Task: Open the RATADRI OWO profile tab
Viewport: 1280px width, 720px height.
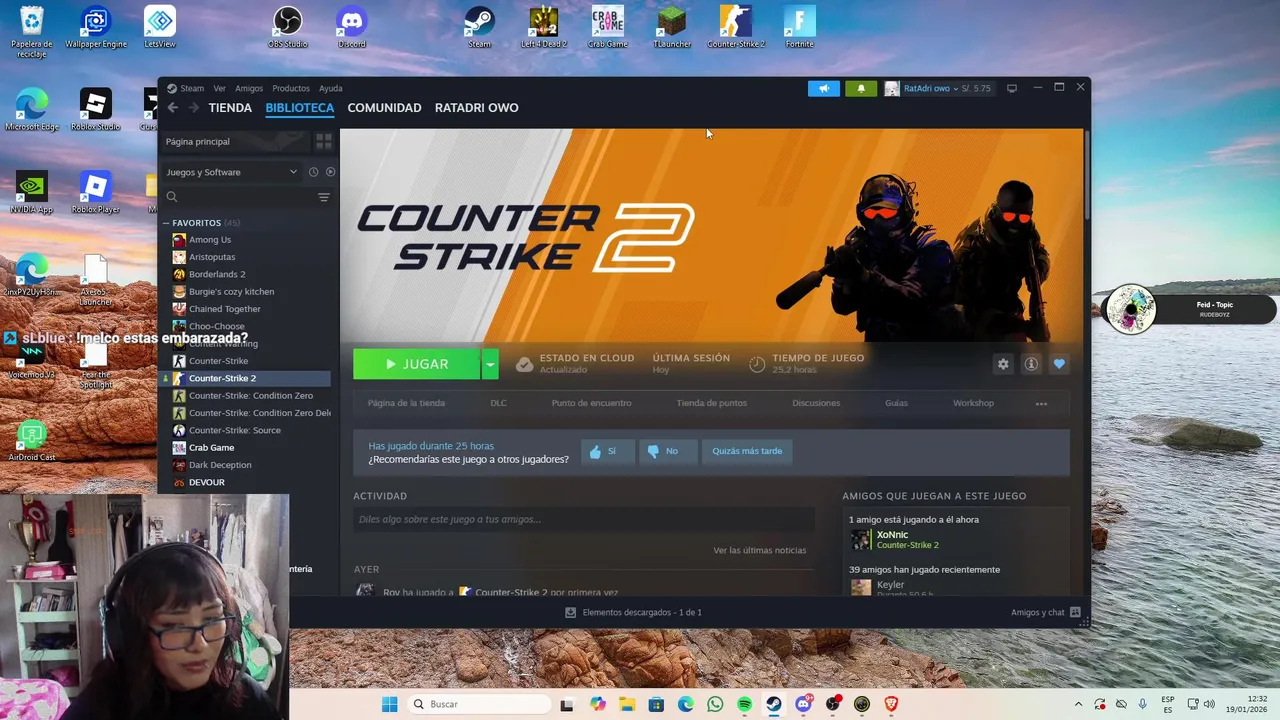Action: pyautogui.click(x=476, y=108)
